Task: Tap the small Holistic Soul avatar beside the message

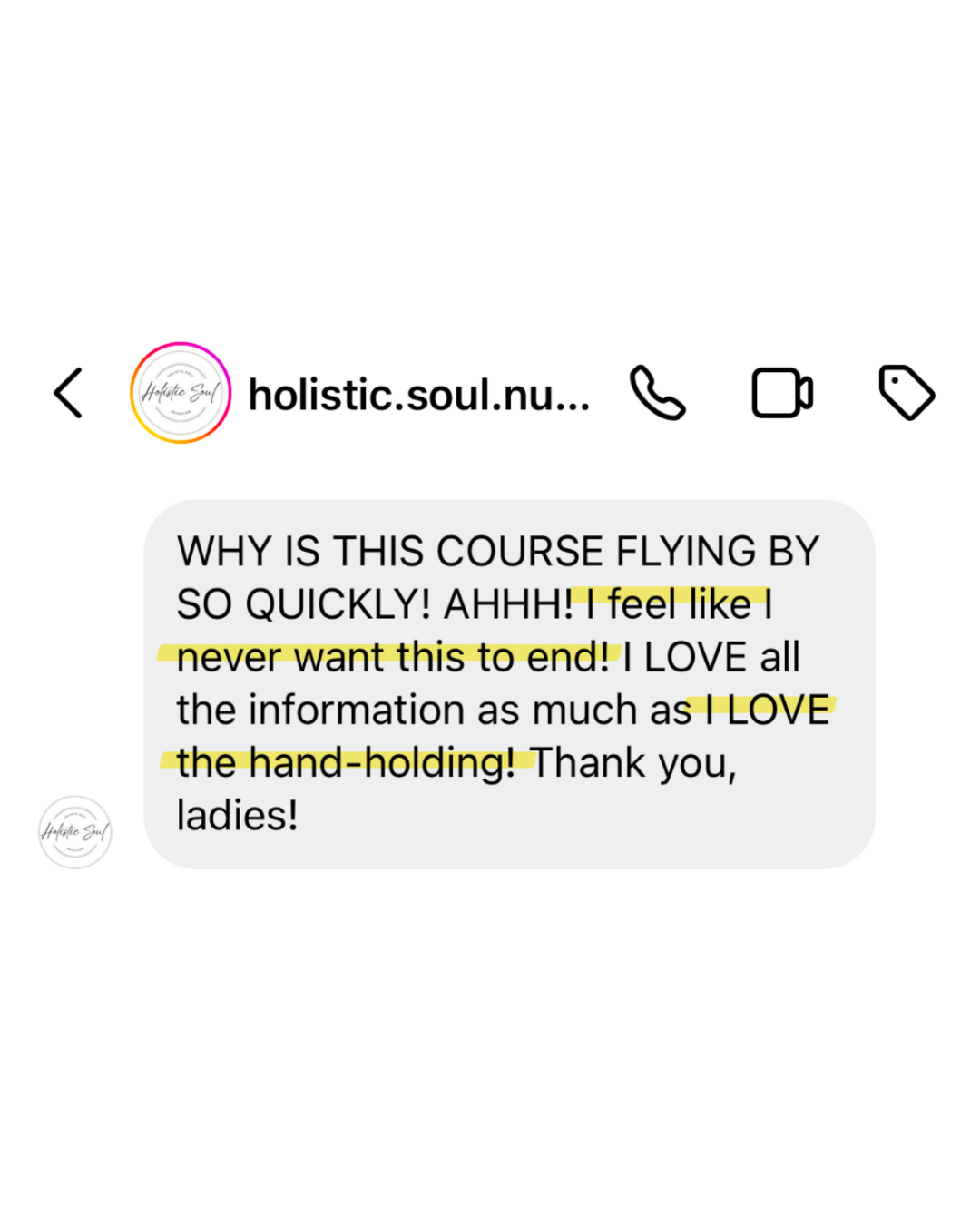Action: point(75,832)
